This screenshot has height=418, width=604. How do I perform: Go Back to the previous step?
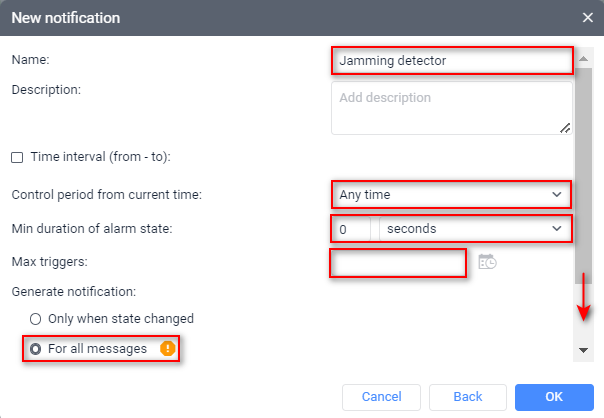click(468, 397)
